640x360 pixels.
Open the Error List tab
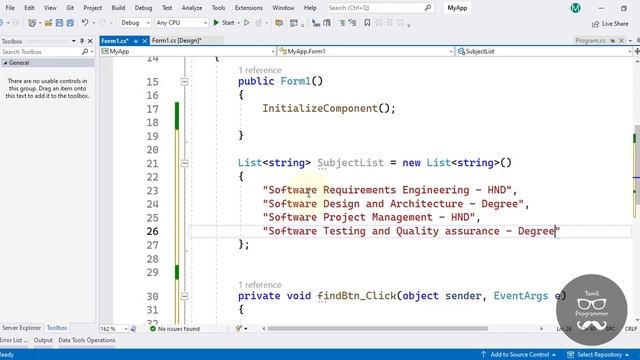tap(14, 340)
